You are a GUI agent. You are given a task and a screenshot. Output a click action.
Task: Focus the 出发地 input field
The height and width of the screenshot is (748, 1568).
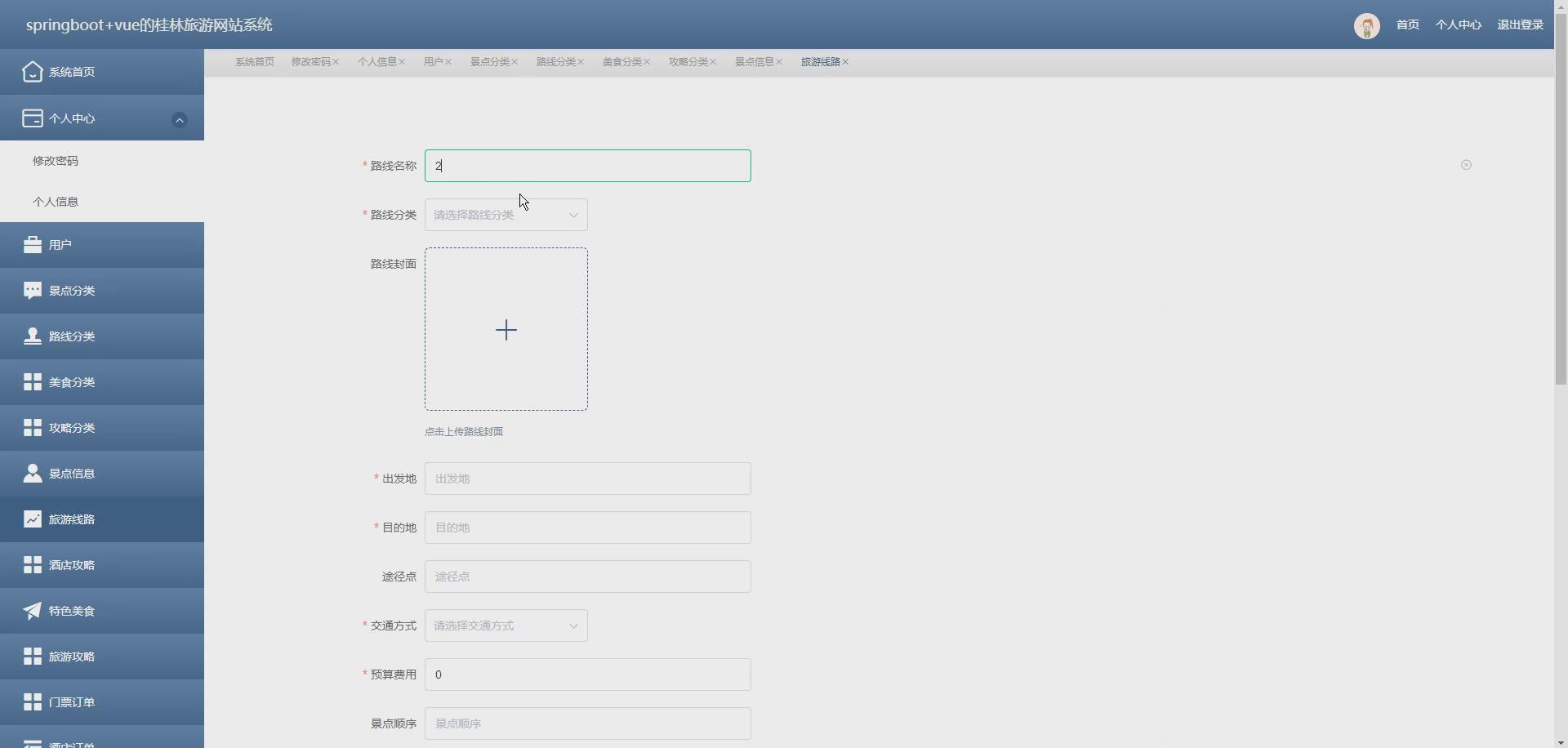pyautogui.click(x=588, y=479)
